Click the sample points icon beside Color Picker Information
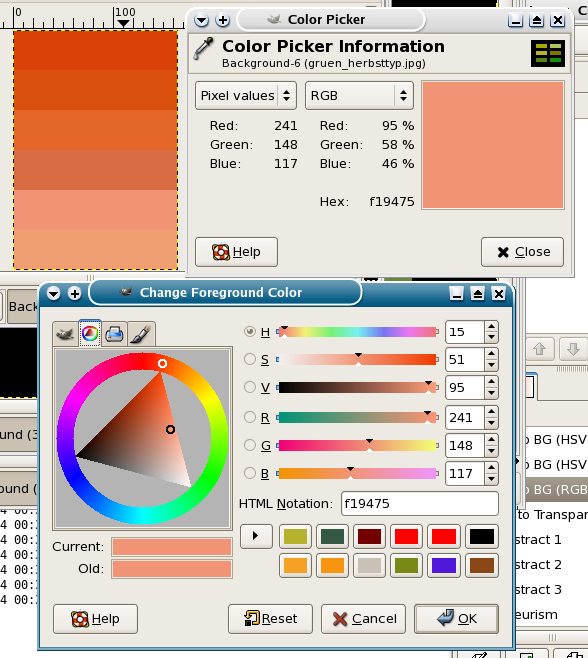Image resolution: width=588 pixels, height=658 pixels. 548,54
